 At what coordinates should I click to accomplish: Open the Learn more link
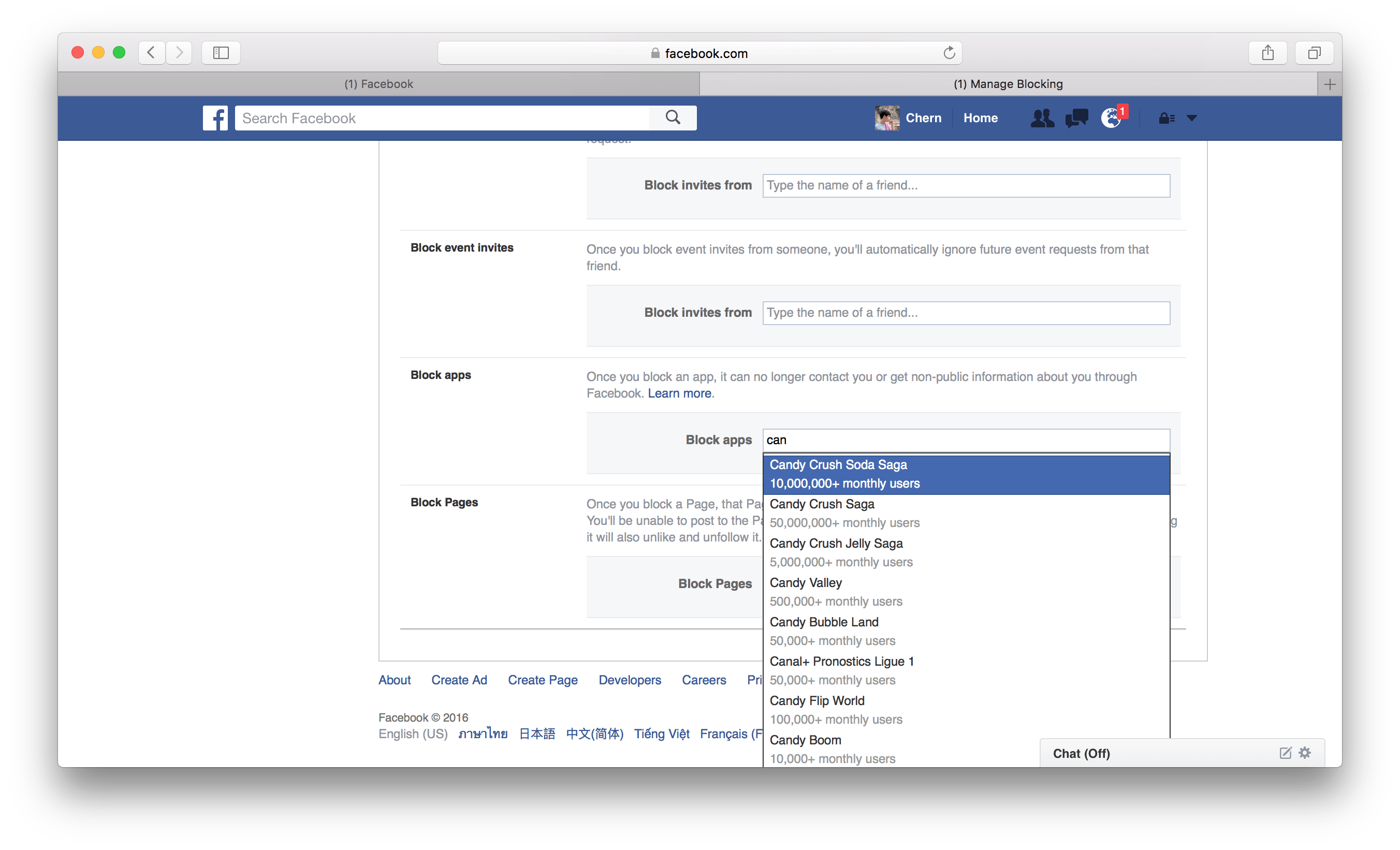[x=679, y=393]
